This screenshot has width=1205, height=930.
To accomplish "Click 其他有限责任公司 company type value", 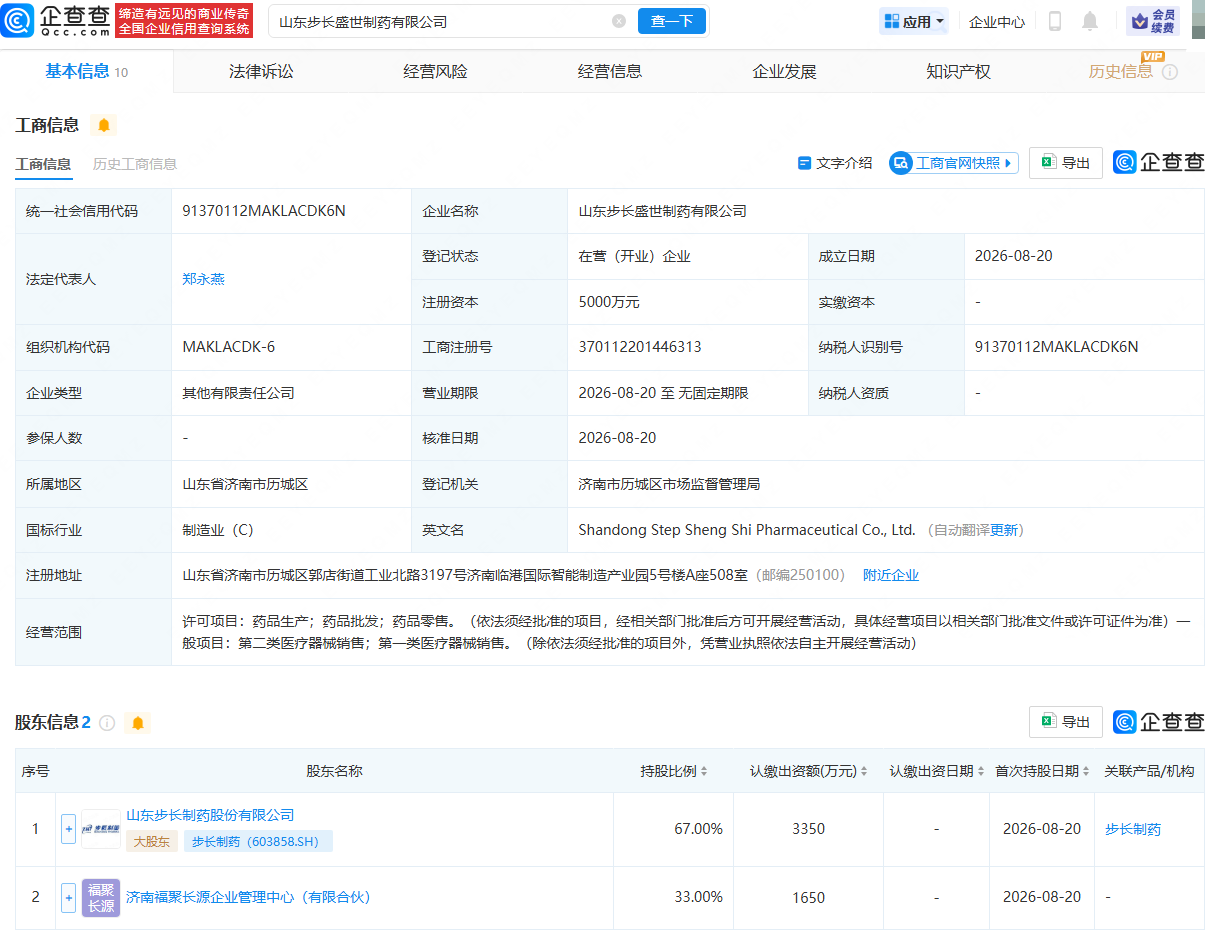I will click(238, 393).
